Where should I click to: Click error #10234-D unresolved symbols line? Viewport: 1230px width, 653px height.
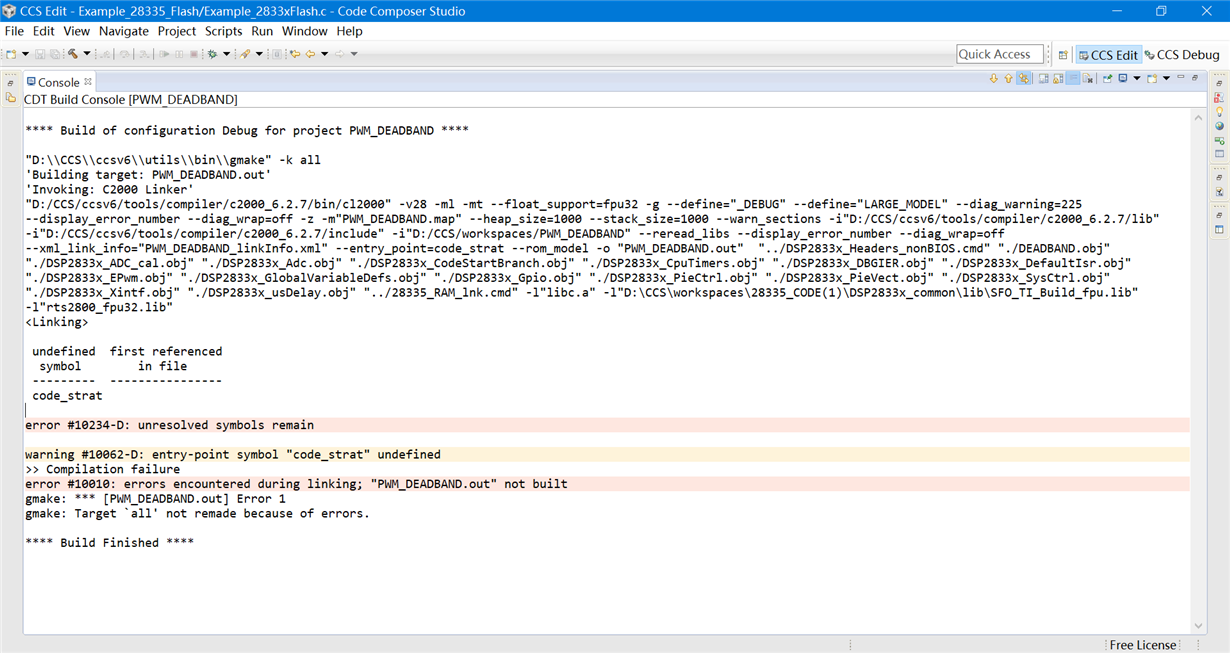tap(607, 425)
